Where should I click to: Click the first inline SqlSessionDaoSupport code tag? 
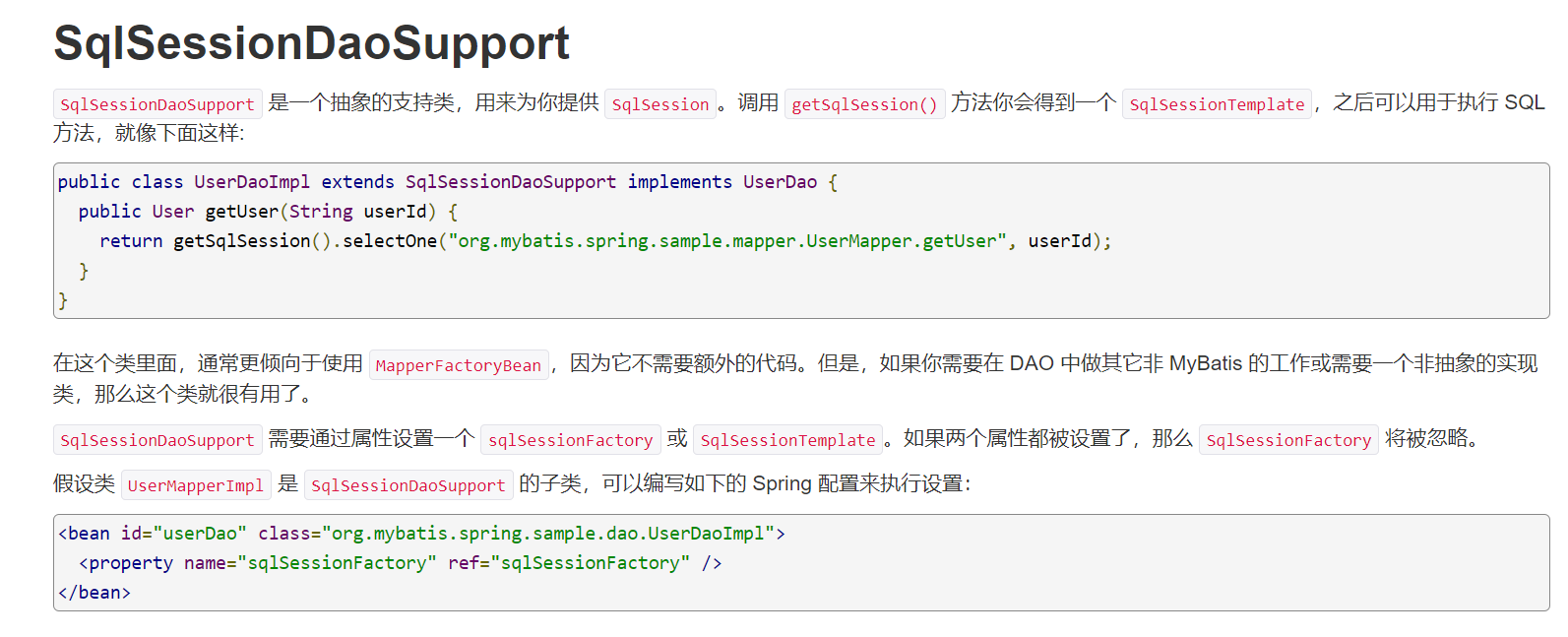tap(157, 104)
